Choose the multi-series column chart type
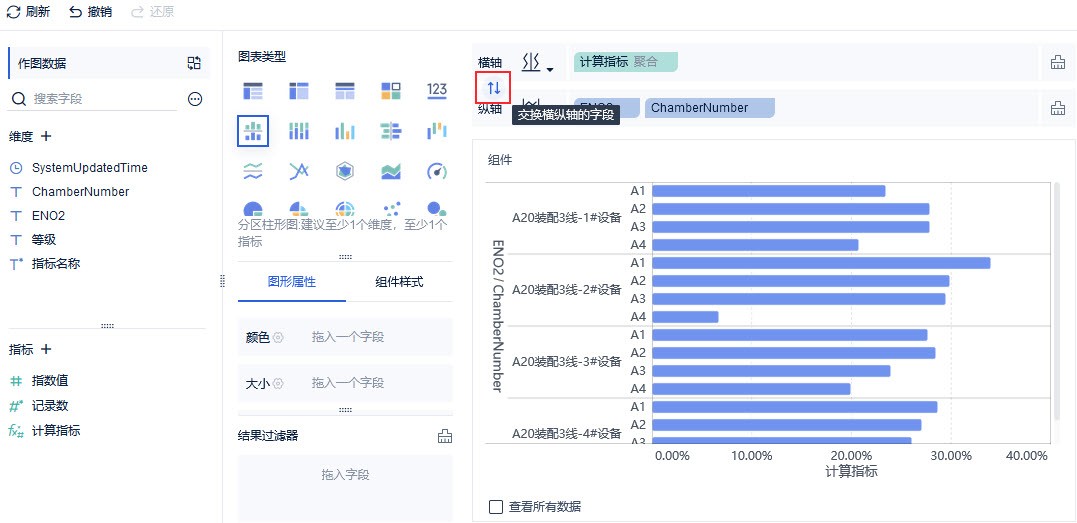1077x523 pixels. (345, 131)
